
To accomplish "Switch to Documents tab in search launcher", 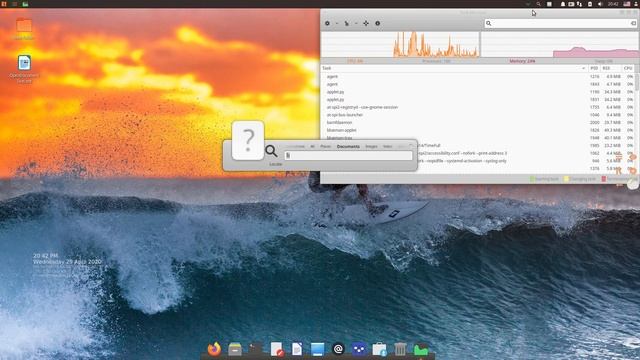I will pos(348,146).
